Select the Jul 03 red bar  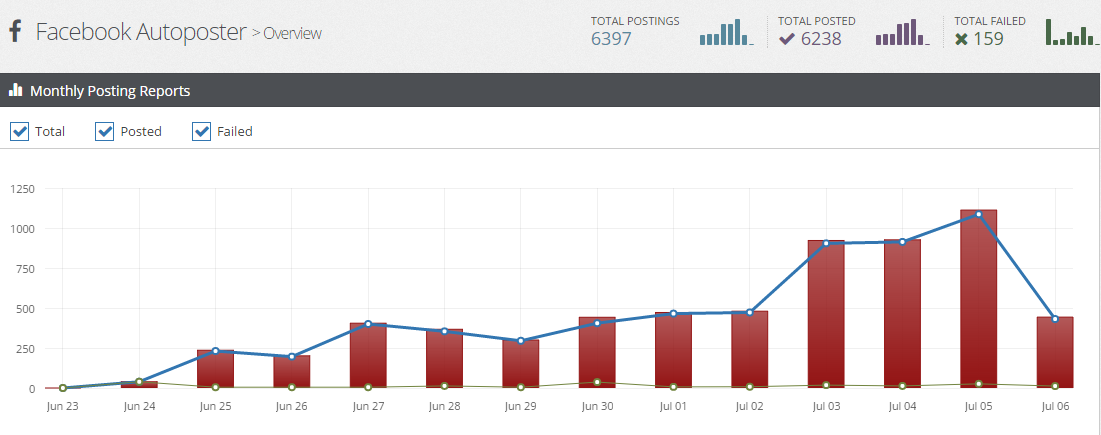pos(826,320)
